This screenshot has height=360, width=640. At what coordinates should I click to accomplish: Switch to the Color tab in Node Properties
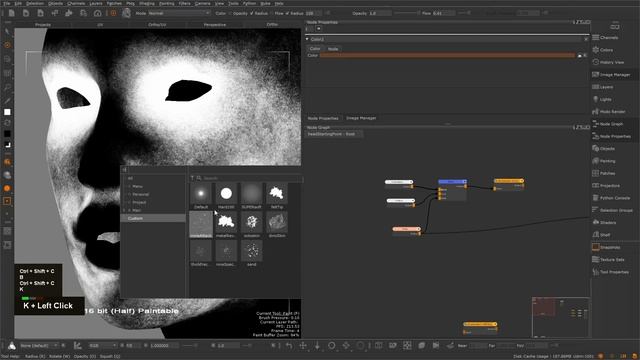tap(315, 49)
